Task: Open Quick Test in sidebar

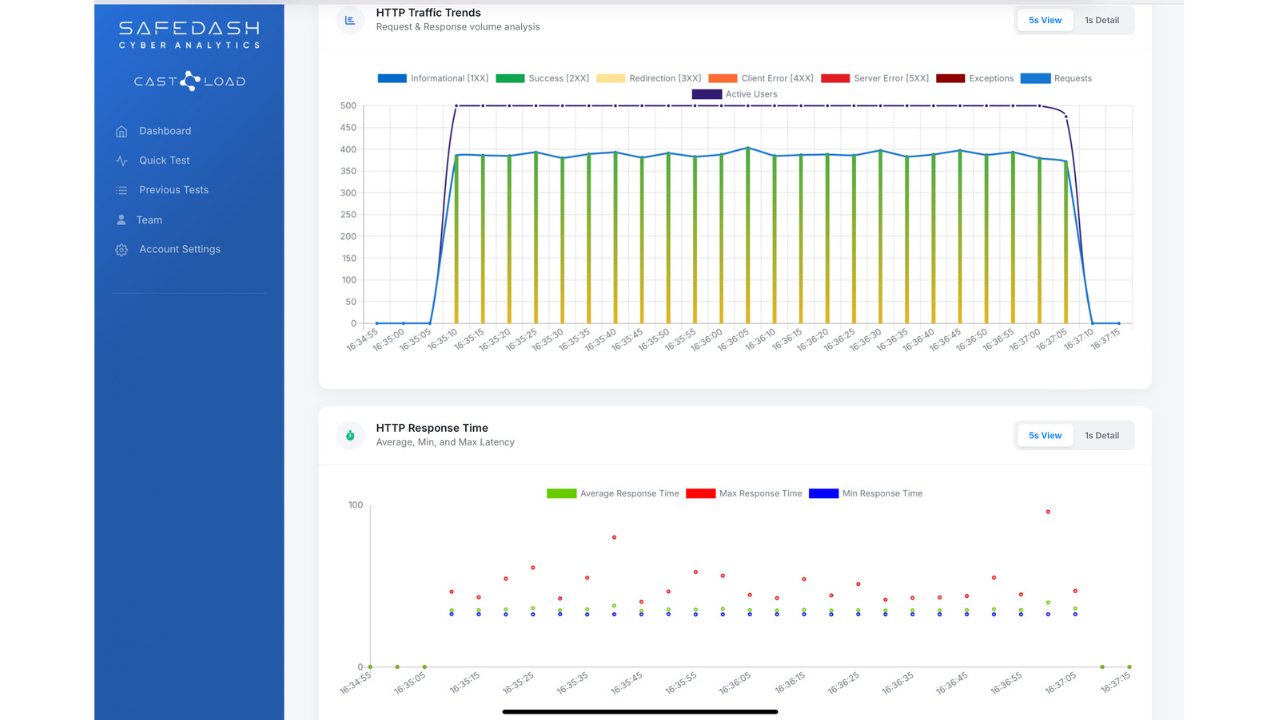Action: (x=164, y=160)
